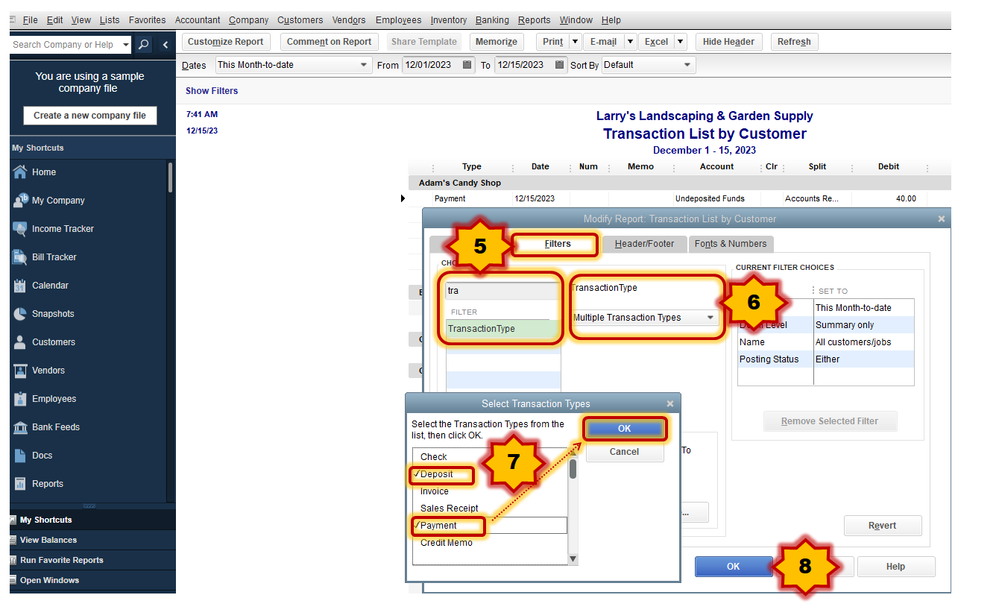Screen dimensions: 999x604
Task: Open the Reports menu
Action: tap(534, 20)
